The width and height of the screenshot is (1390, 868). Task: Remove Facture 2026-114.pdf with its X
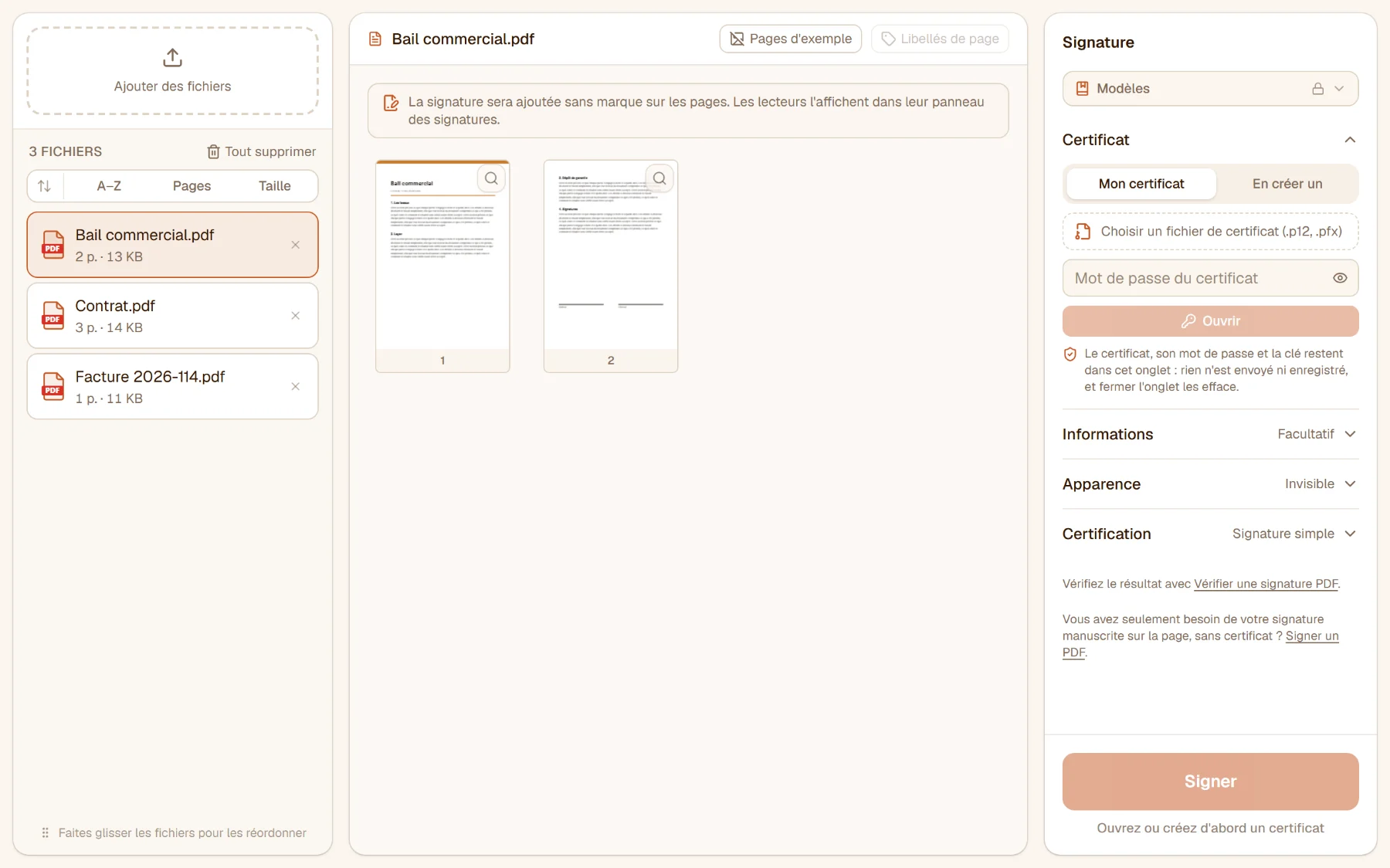[295, 387]
